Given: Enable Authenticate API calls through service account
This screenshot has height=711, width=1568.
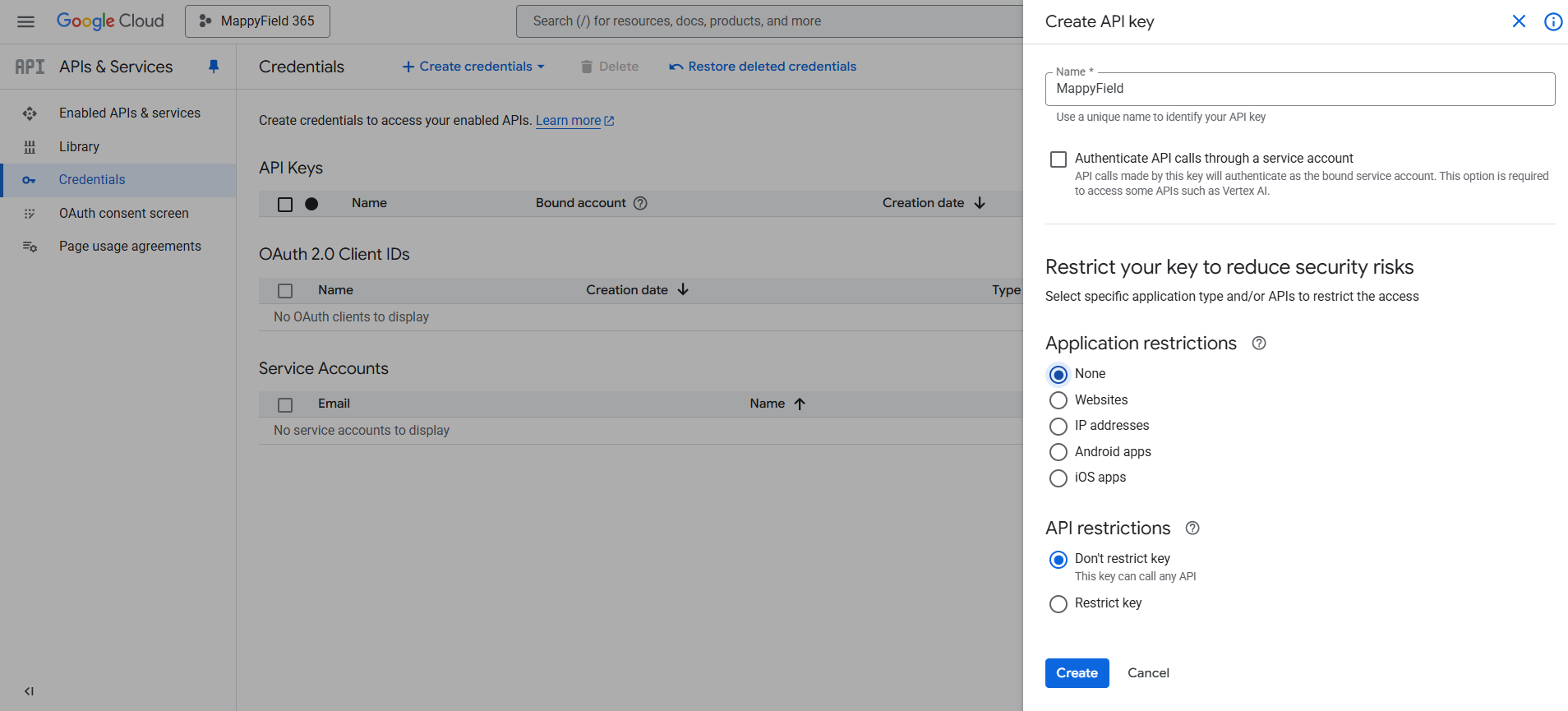Looking at the screenshot, I should [x=1058, y=159].
